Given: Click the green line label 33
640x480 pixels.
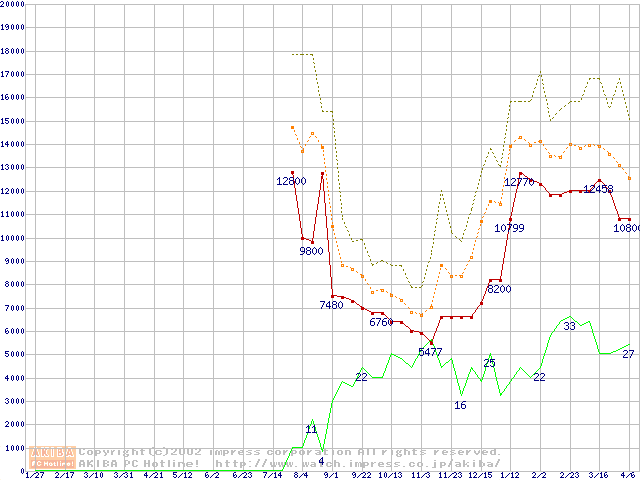Looking at the screenshot, I should click(x=569, y=326).
